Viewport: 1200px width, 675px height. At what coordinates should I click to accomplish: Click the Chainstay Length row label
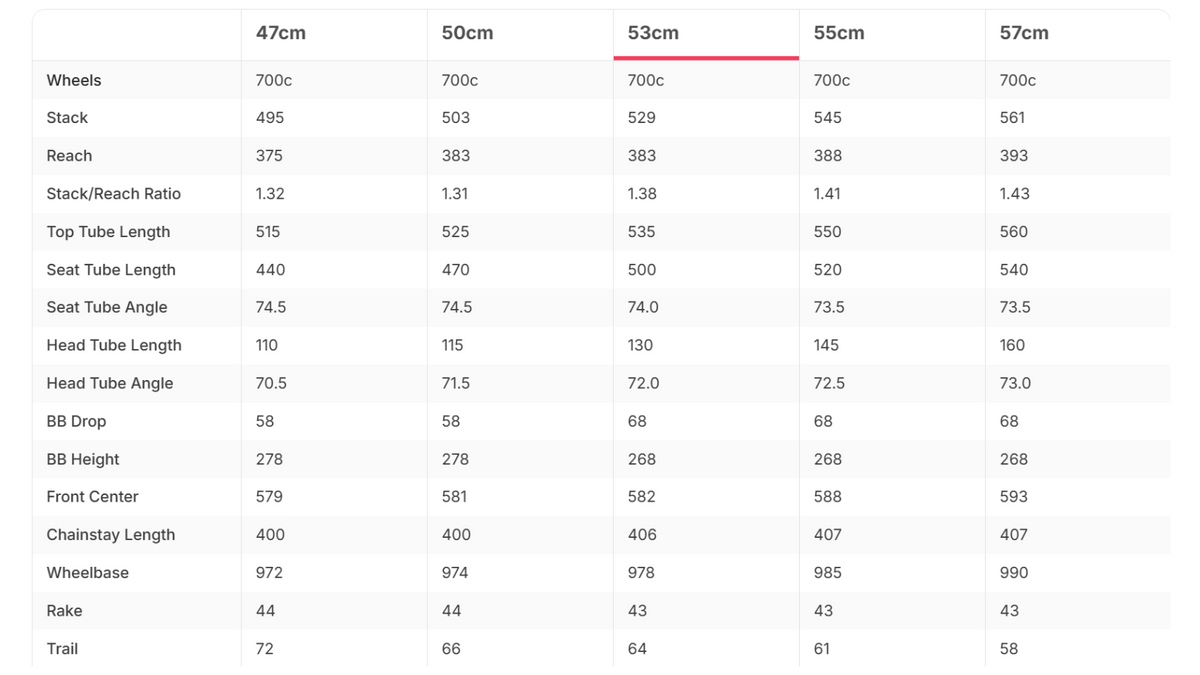point(111,535)
